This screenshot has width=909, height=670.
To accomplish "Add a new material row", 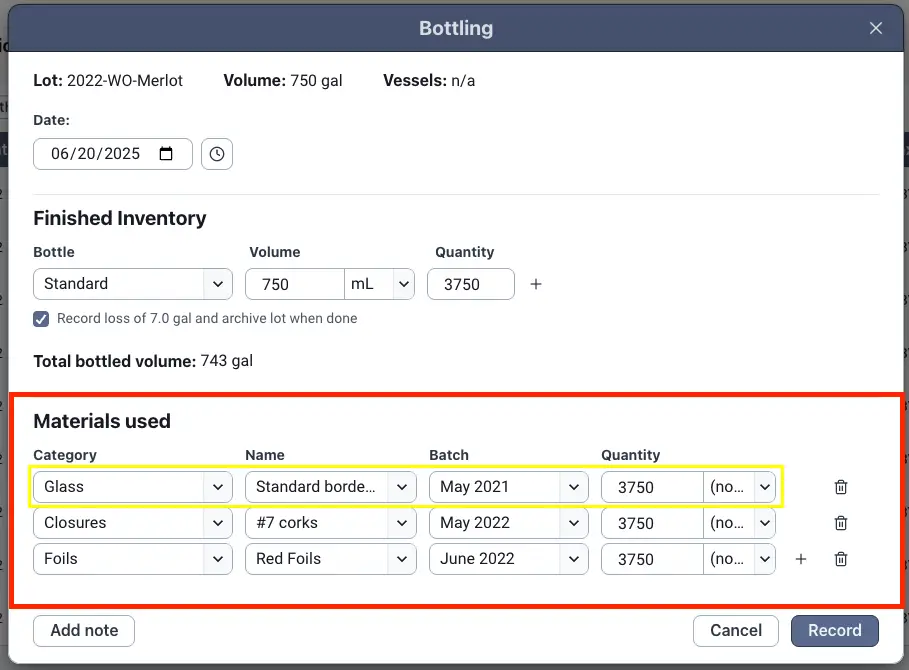I will 801,559.
